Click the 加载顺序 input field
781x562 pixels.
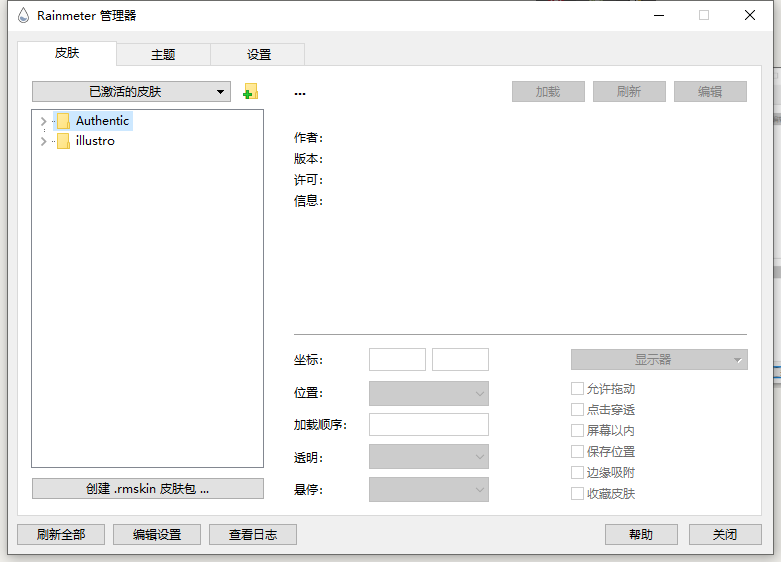(429, 424)
